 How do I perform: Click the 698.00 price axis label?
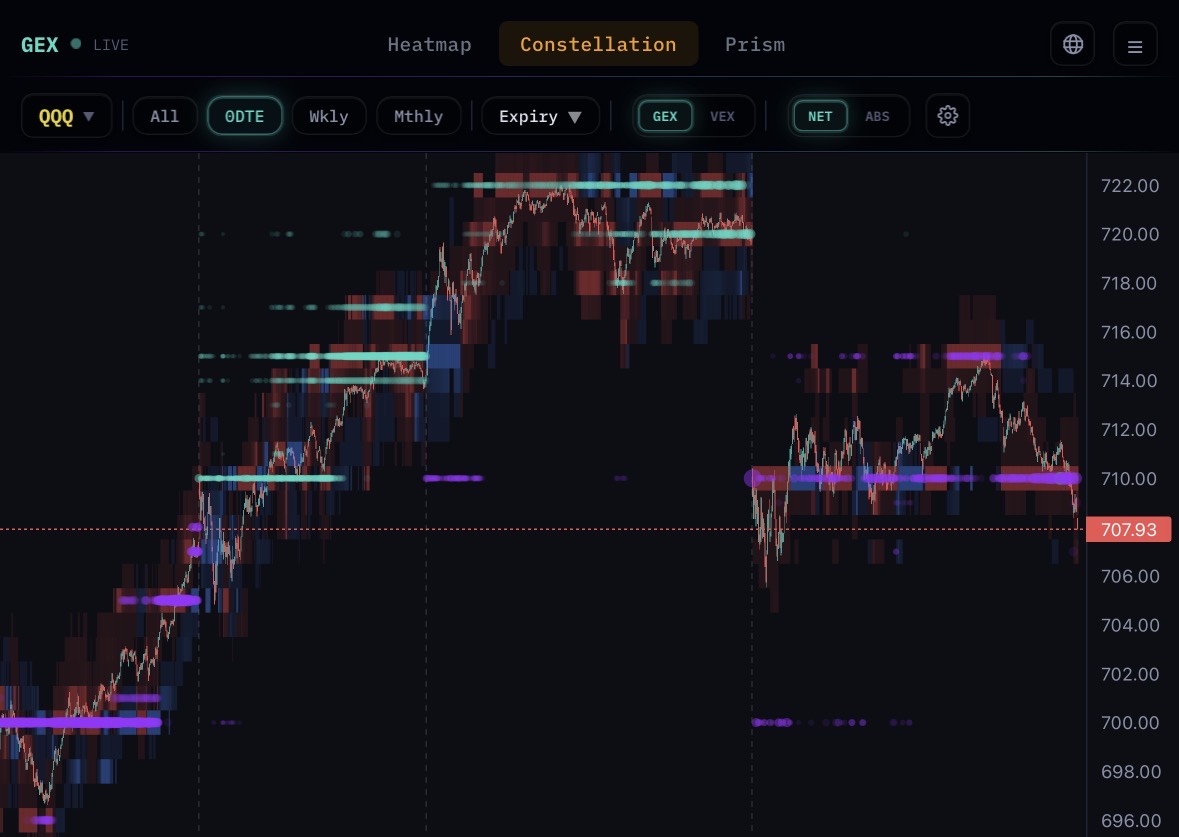click(1129, 772)
